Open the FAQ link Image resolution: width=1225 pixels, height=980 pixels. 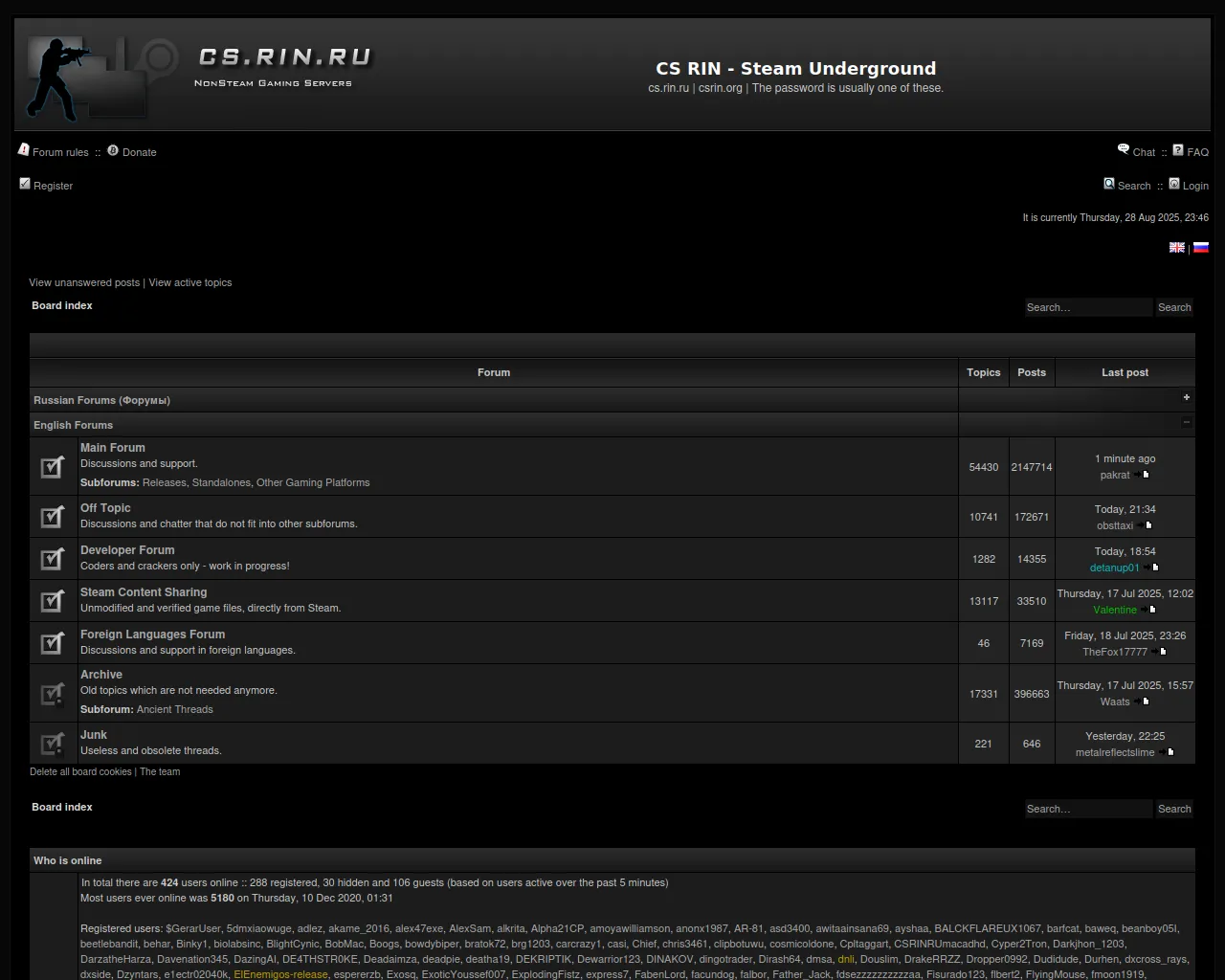(1197, 152)
